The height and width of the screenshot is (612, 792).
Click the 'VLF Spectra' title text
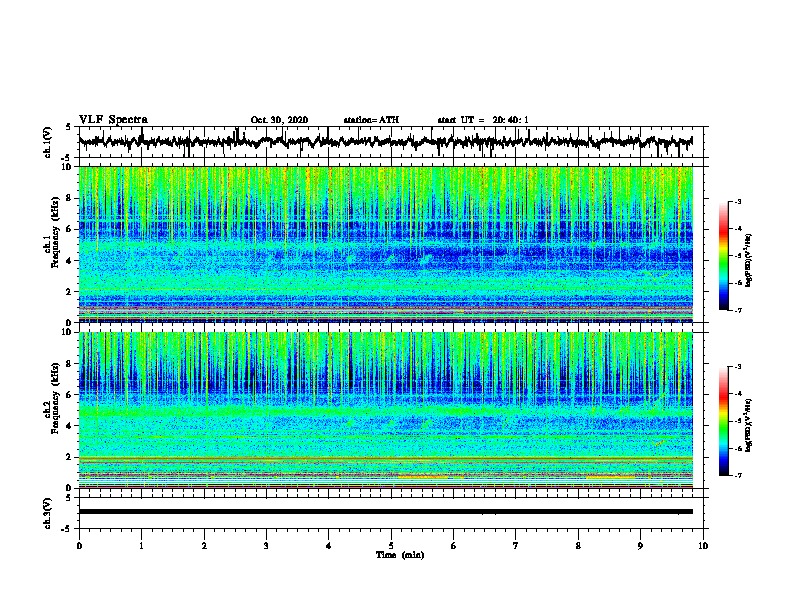(x=113, y=120)
